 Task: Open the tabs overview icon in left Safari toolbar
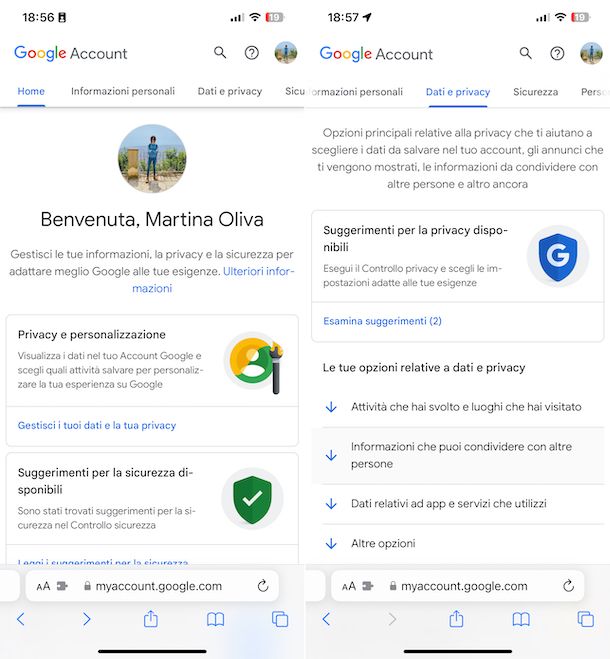[280, 619]
